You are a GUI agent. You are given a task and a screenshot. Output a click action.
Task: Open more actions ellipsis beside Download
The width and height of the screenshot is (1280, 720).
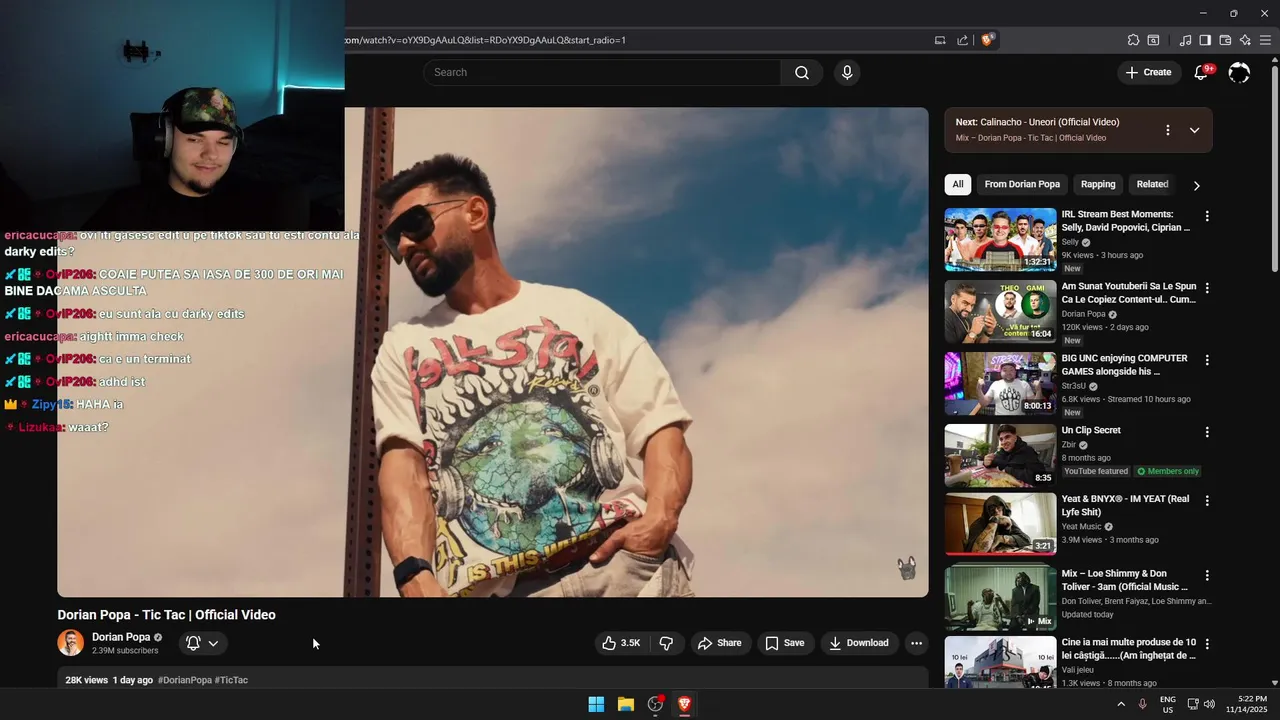tap(916, 643)
